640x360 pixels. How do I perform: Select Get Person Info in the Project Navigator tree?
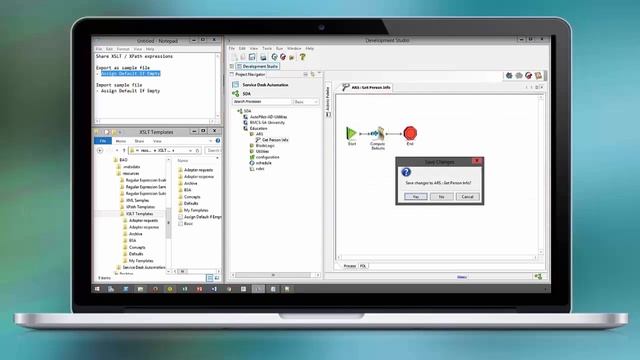(275, 140)
